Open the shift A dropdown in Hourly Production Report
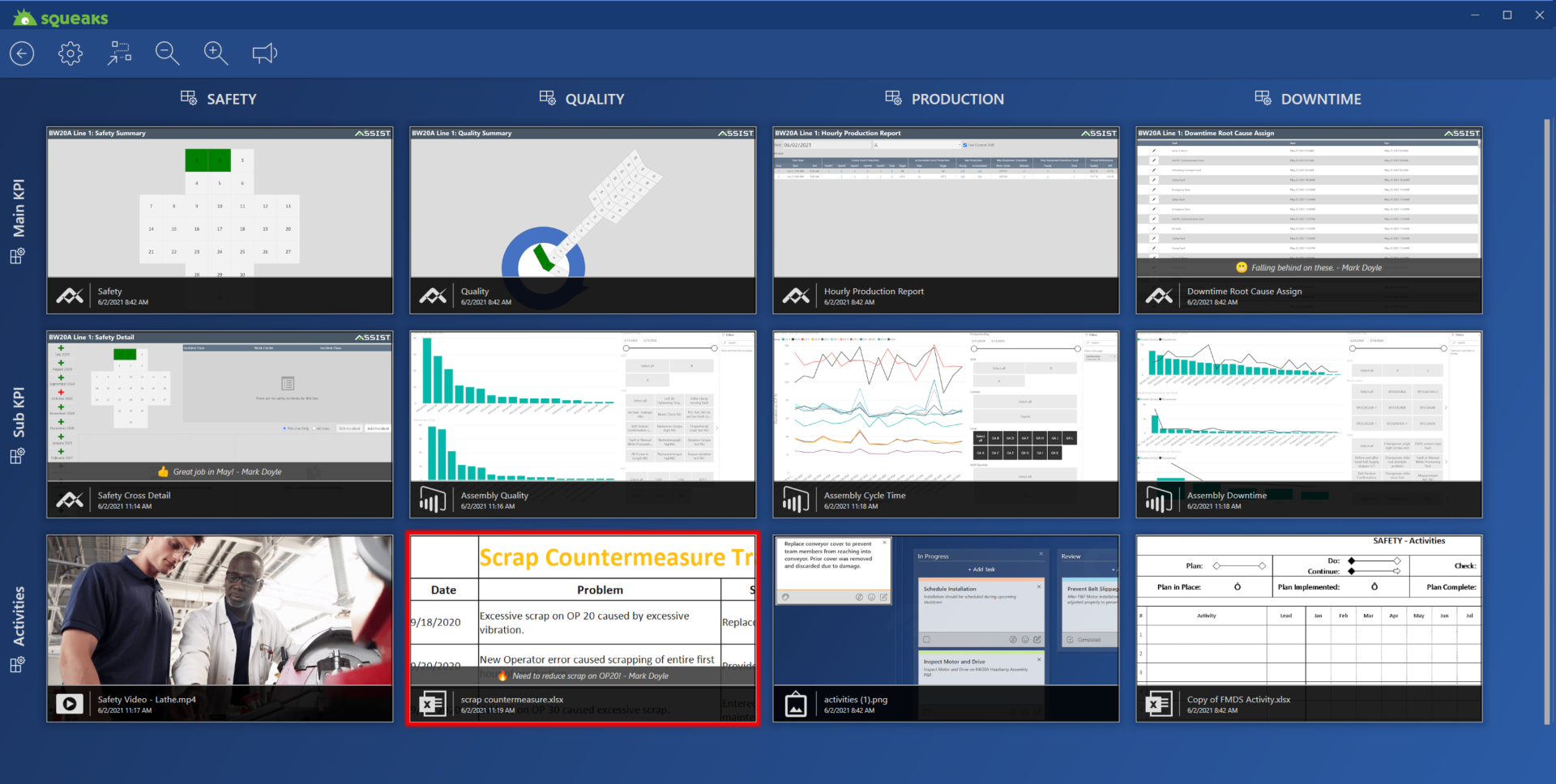1556x784 pixels. (960, 145)
